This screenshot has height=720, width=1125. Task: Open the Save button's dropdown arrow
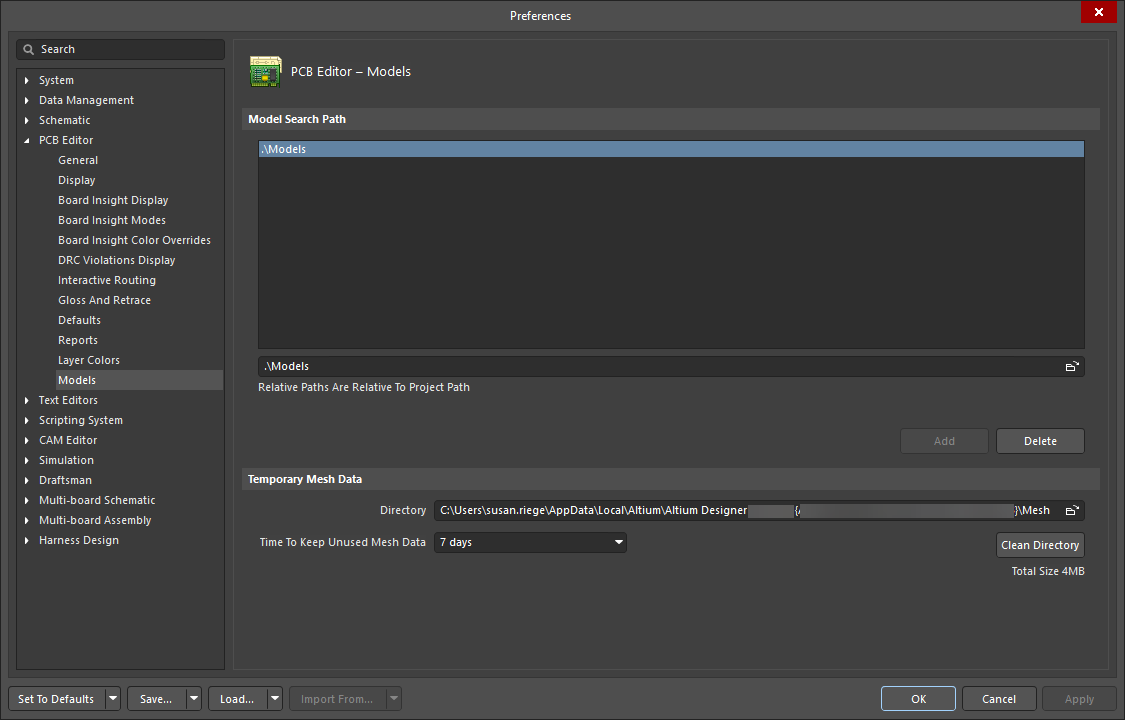192,698
